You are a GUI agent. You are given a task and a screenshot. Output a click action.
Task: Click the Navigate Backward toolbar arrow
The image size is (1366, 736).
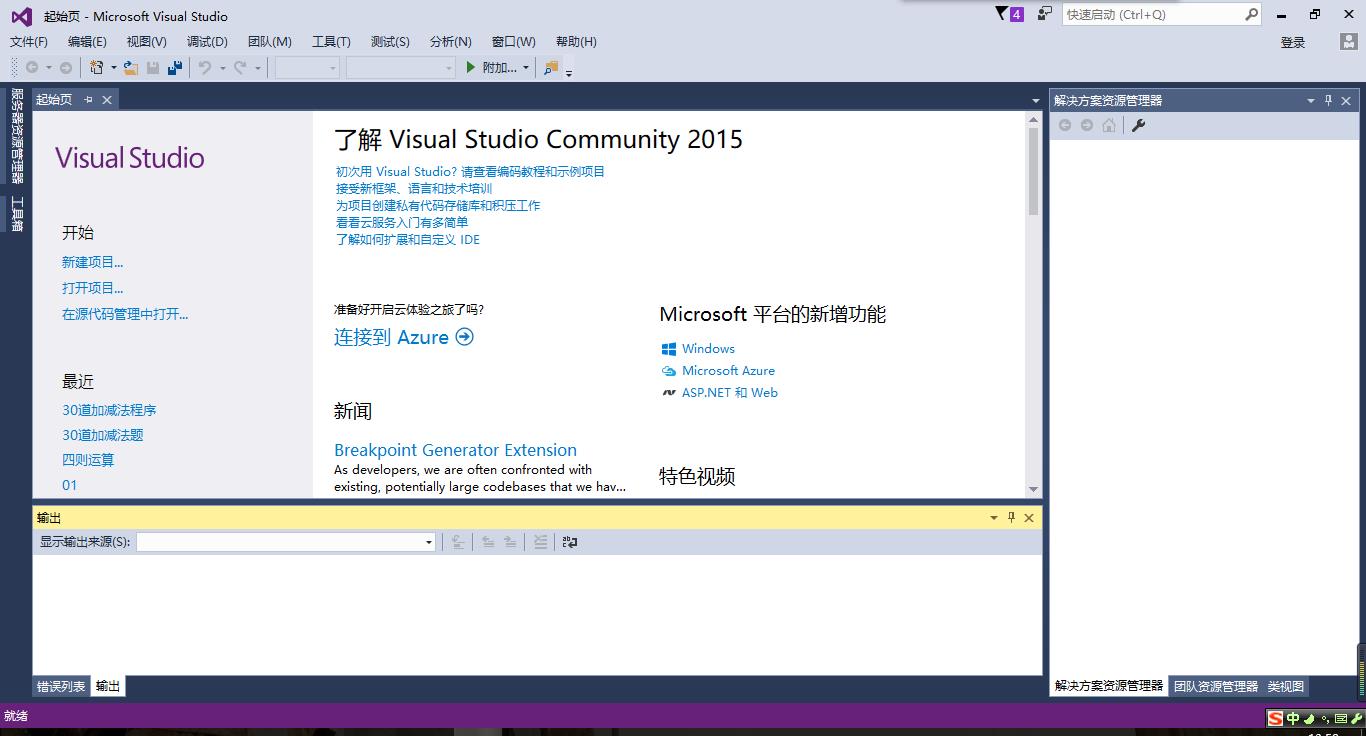(x=33, y=68)
